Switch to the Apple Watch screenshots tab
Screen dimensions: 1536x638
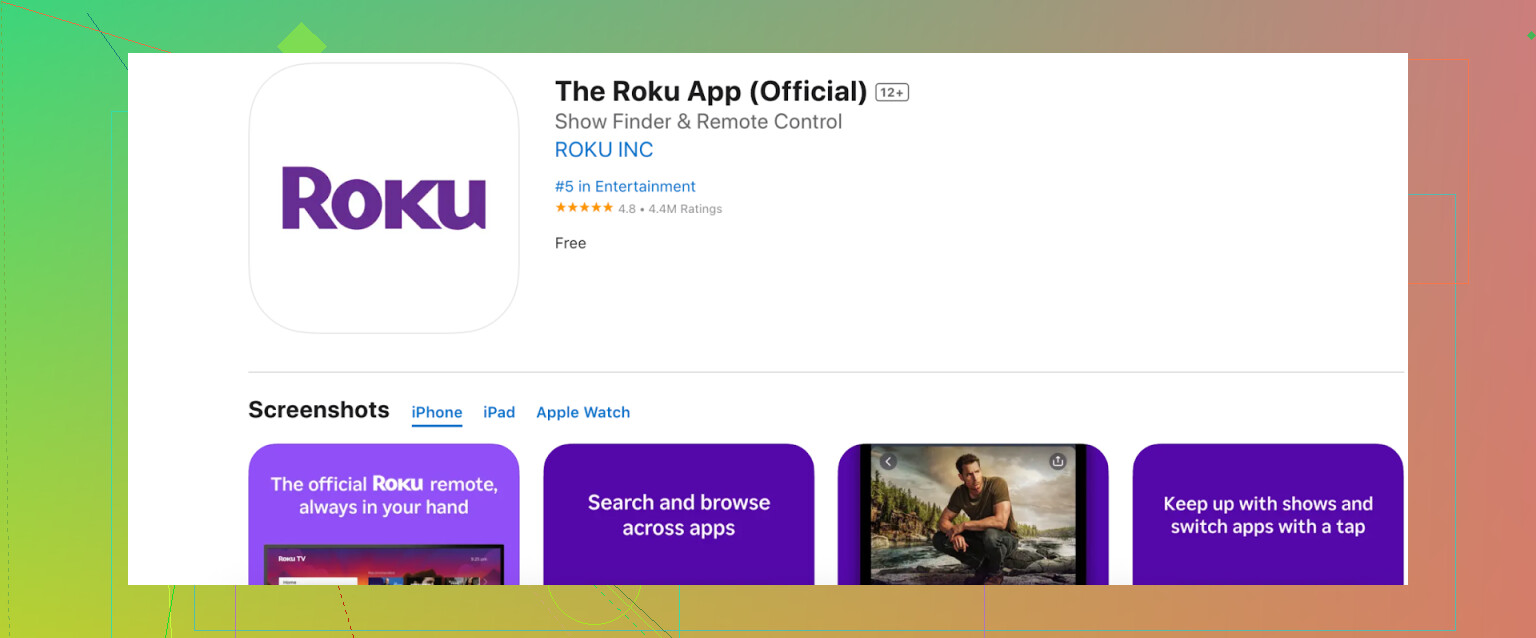click(x=583, y=412)
